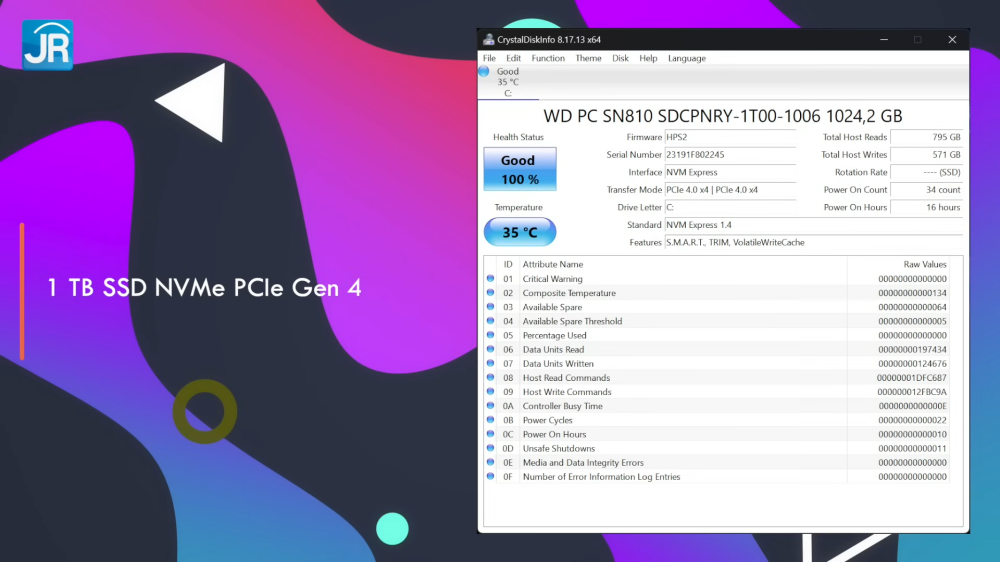Click the Raw Values column header

point(924,264)
